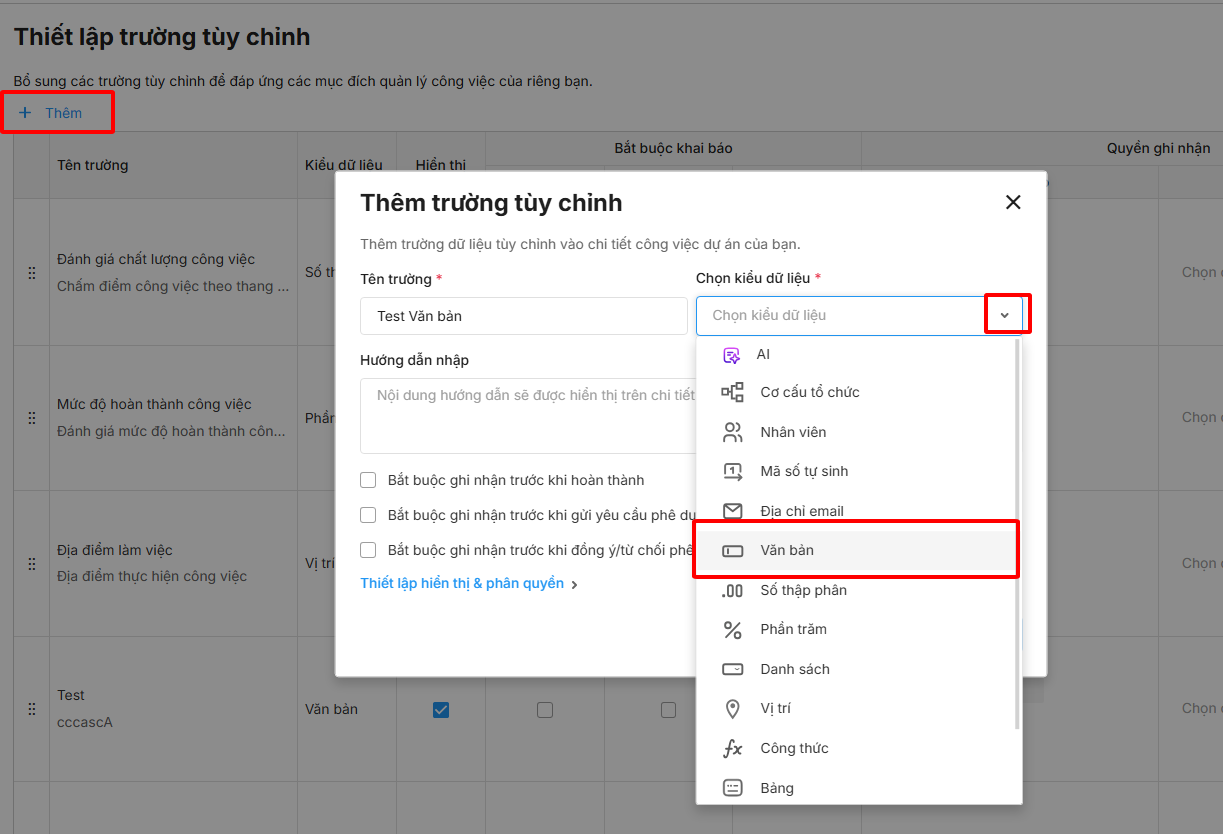The width and height of the screenshot is (1223, 834).
Task: Click the location pin icon for Vị trí
Action: [732, 708]
